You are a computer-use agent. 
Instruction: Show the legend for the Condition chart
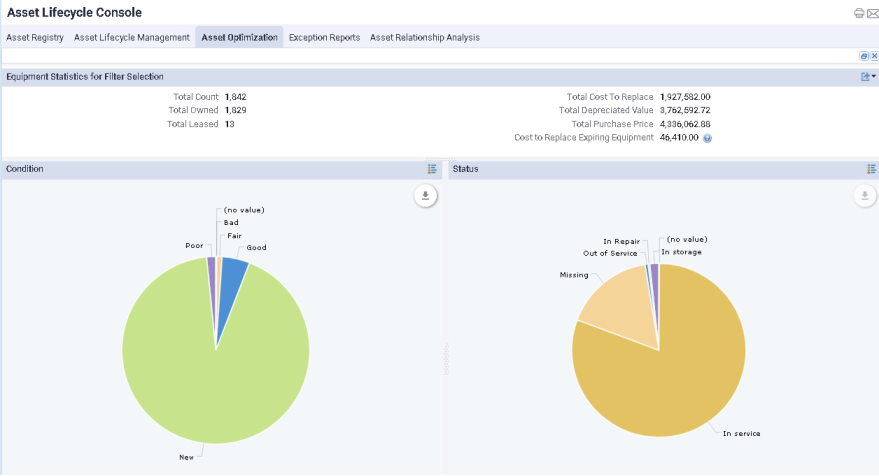(432, 169)
